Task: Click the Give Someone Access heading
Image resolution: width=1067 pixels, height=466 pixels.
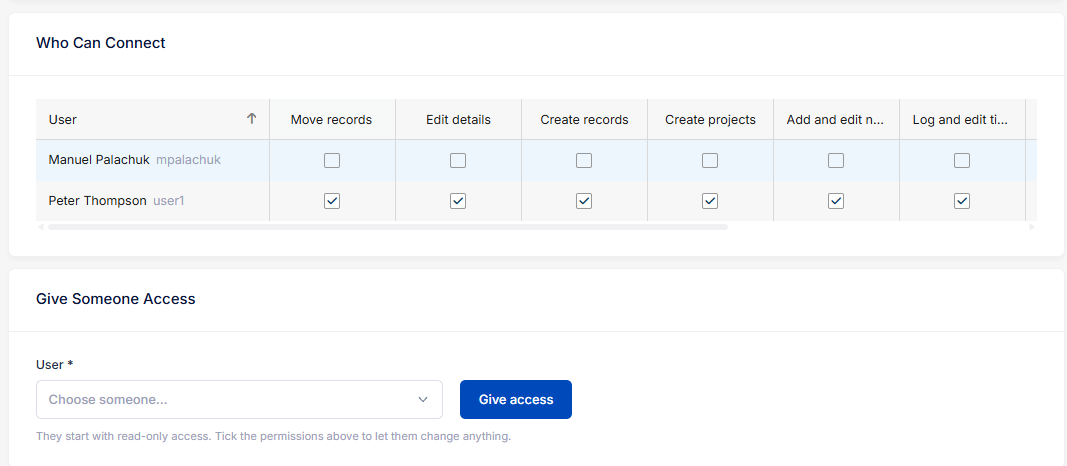Action: coord(116,299)
